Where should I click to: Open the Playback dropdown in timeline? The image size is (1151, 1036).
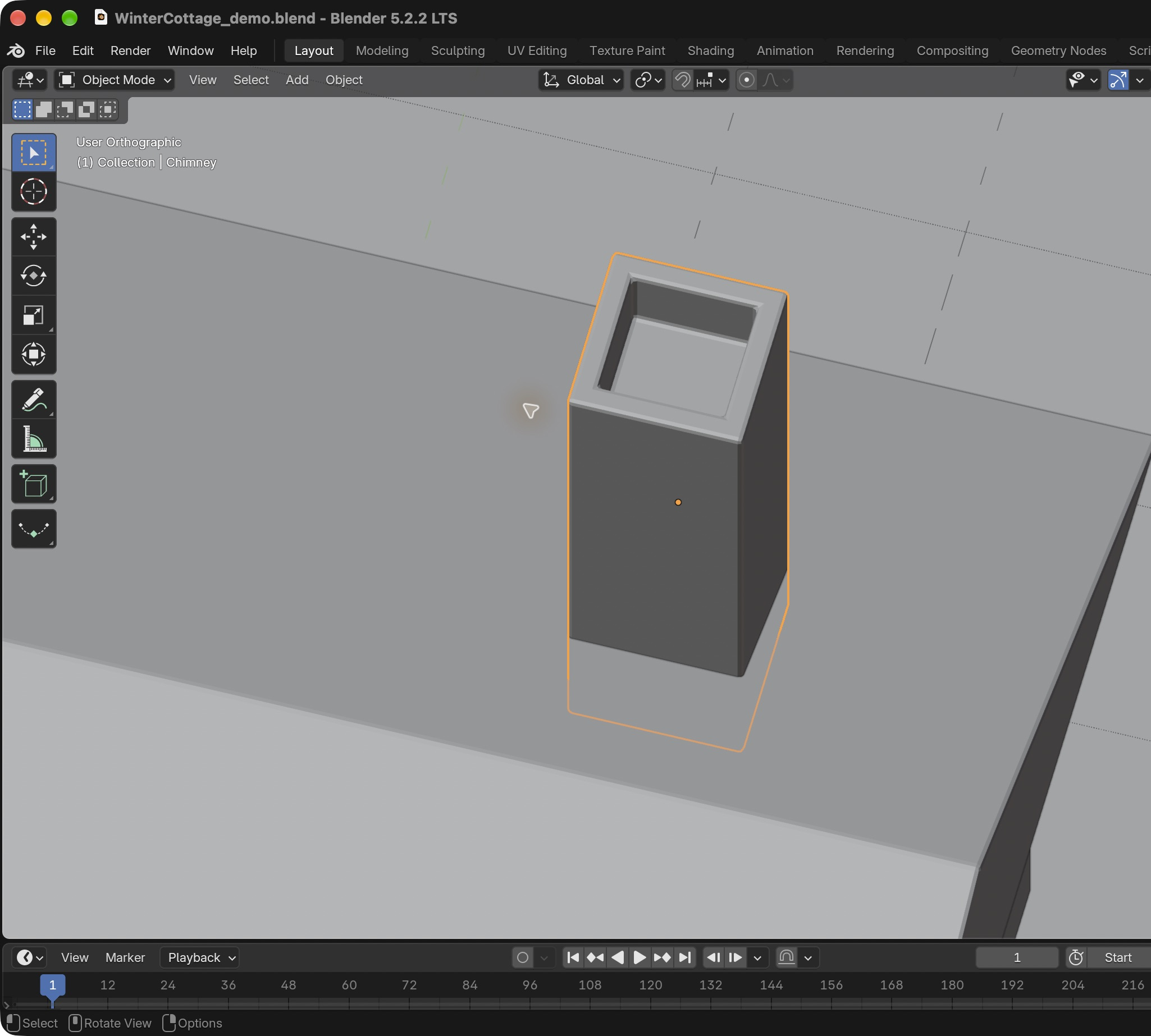(200, 957)
